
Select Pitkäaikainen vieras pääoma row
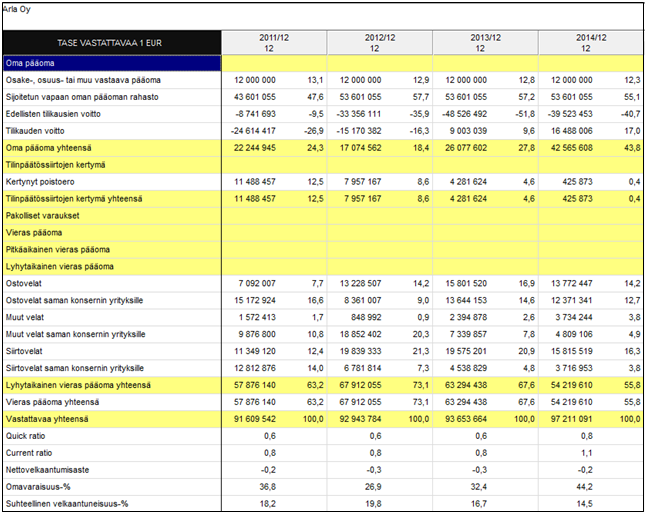click(323, 249)
